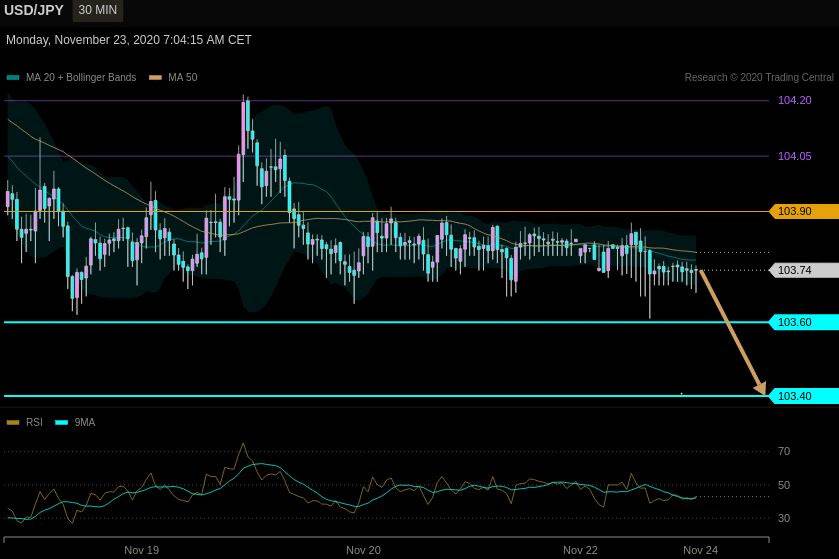The width and height of the screenshot is (839, 559).
Task: Click the Research © 2020 Trading Central text
Action: coord(759,78)
